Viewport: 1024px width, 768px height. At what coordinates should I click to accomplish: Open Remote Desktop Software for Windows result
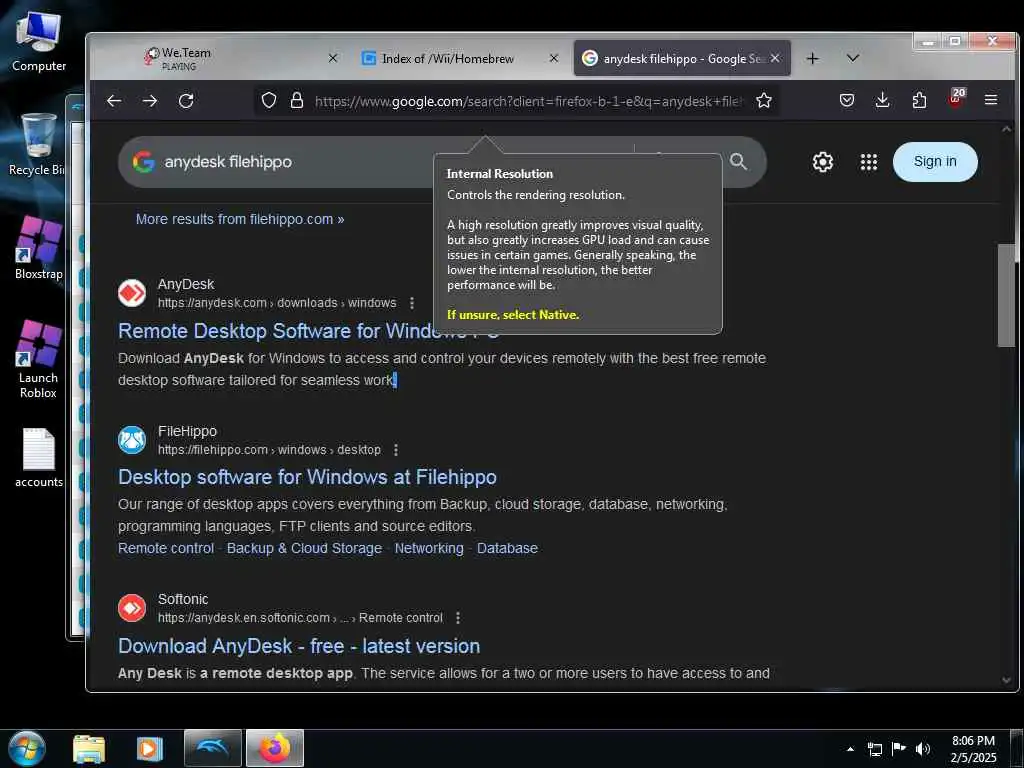[308, 330]
